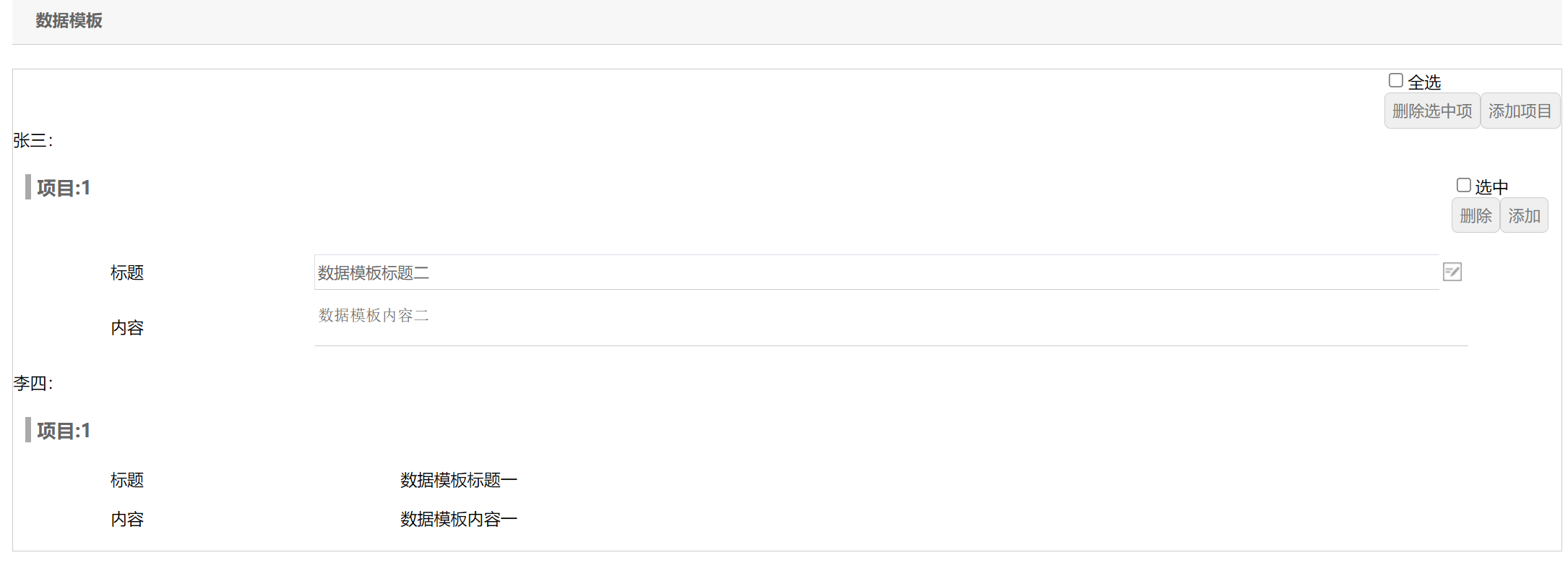
Task: Check the 选中 checkbox for 张三's item
Action: click(1463, 186)
